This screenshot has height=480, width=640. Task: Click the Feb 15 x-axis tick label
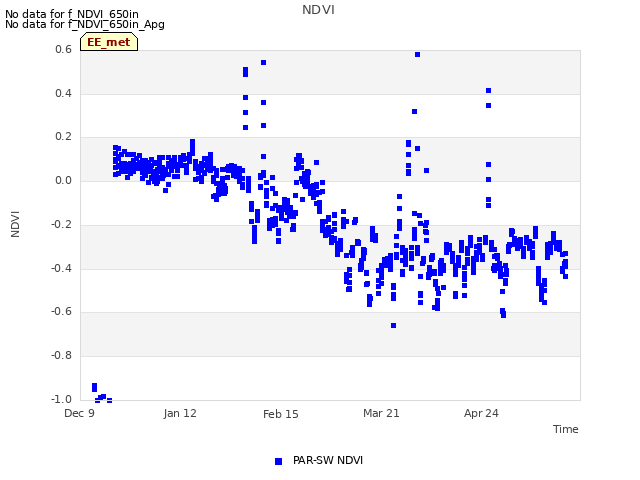coord(281,414)
